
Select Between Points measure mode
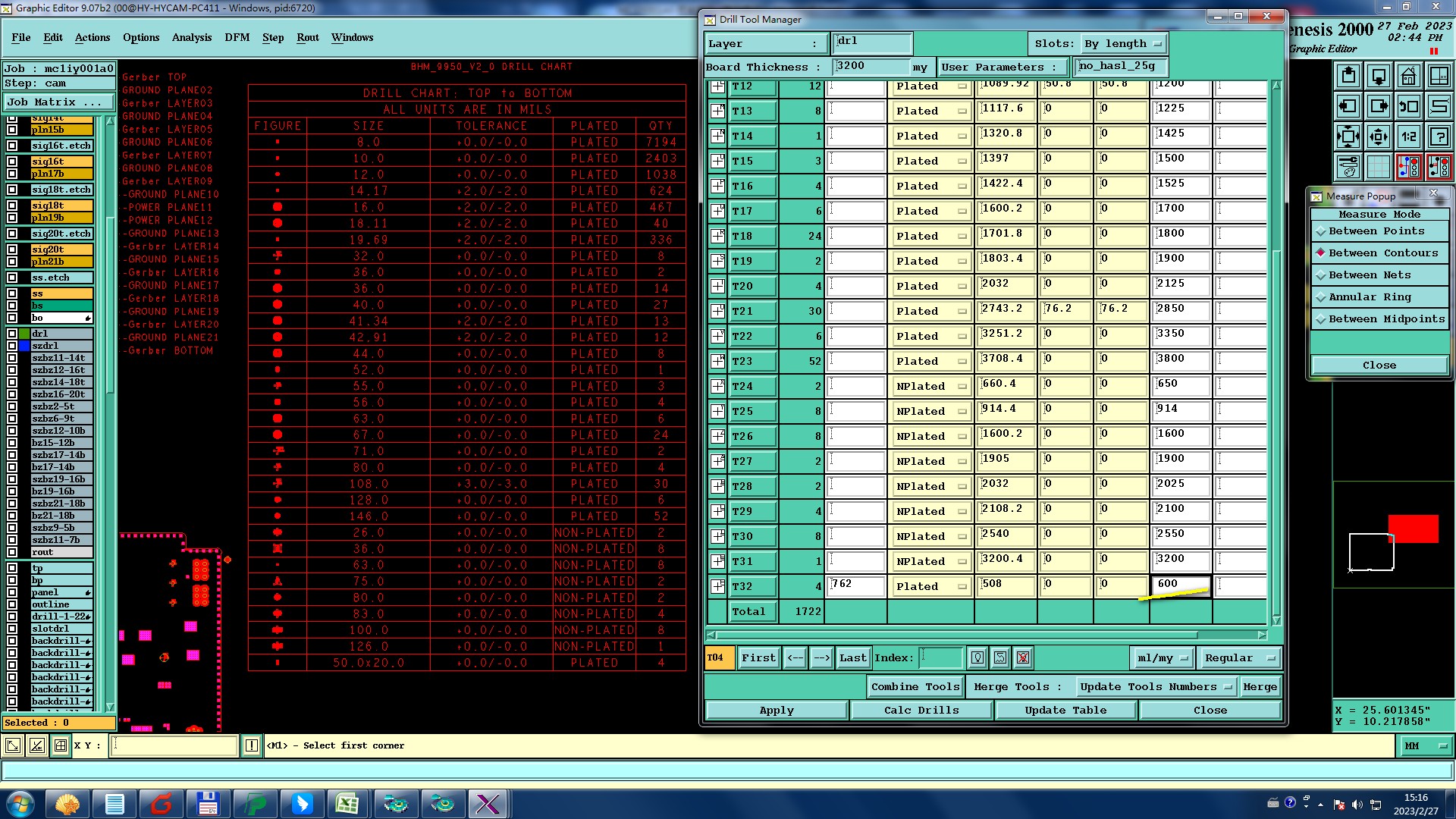[1376, 231]
